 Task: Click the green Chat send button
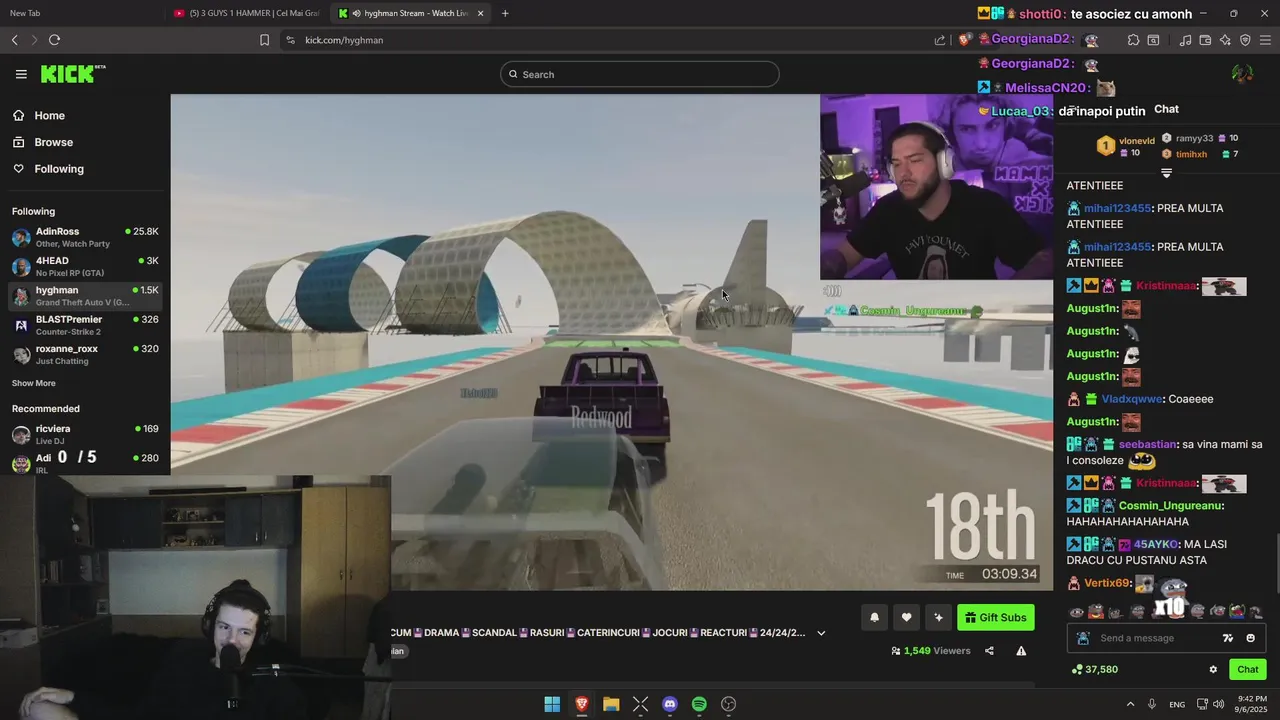point(1247,670)
